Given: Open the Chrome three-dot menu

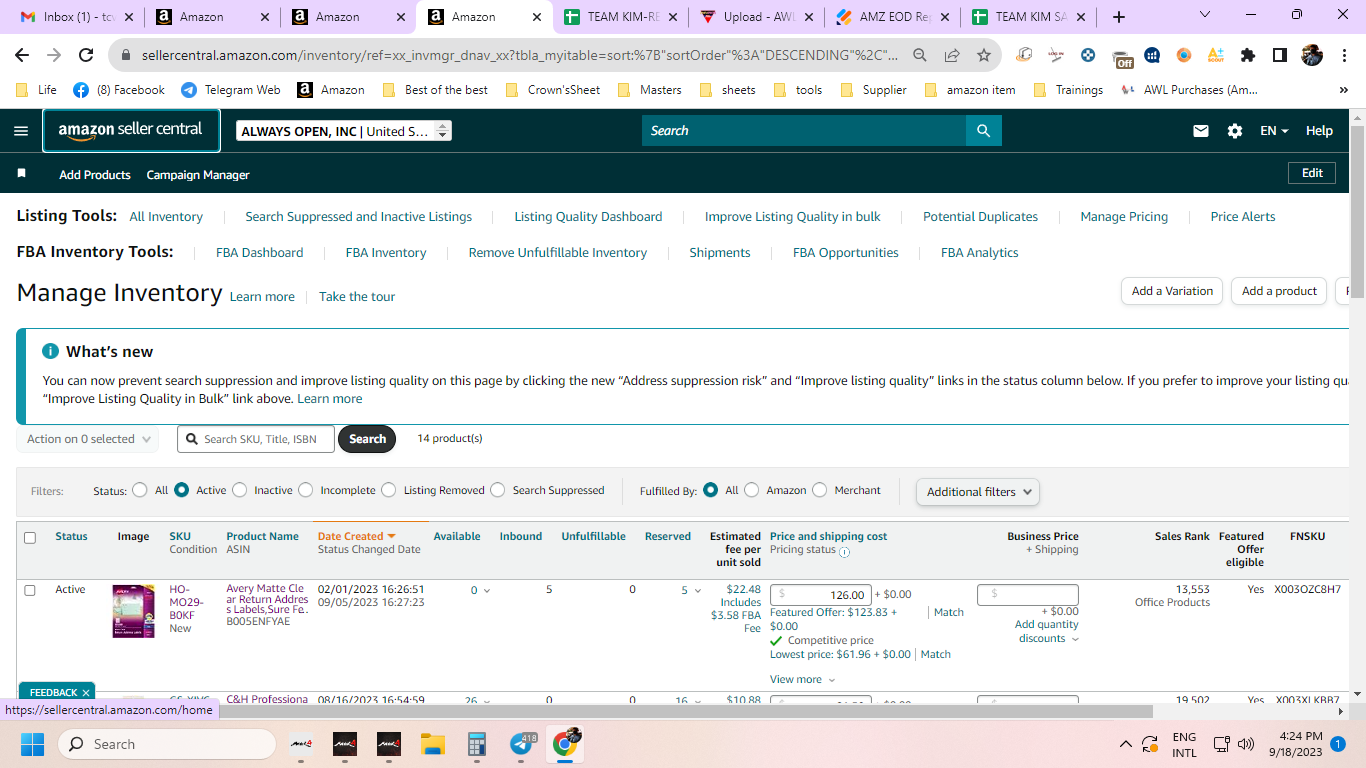Looking at the screenshot, I should (x=1344, y=55).
